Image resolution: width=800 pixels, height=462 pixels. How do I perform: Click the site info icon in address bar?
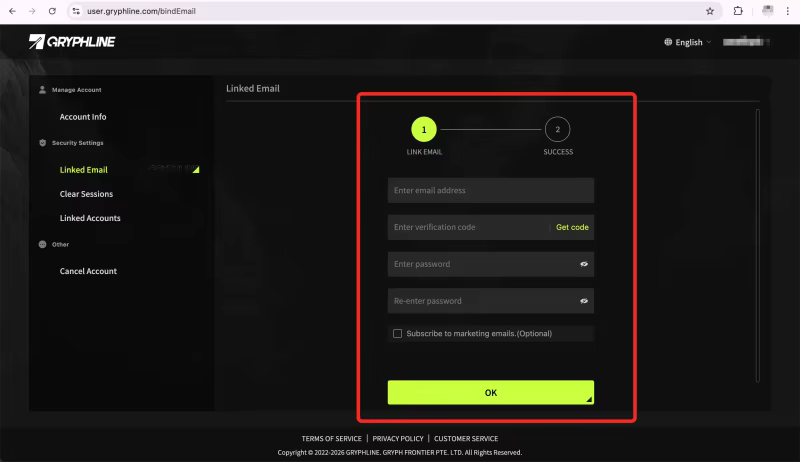[75, 11]
